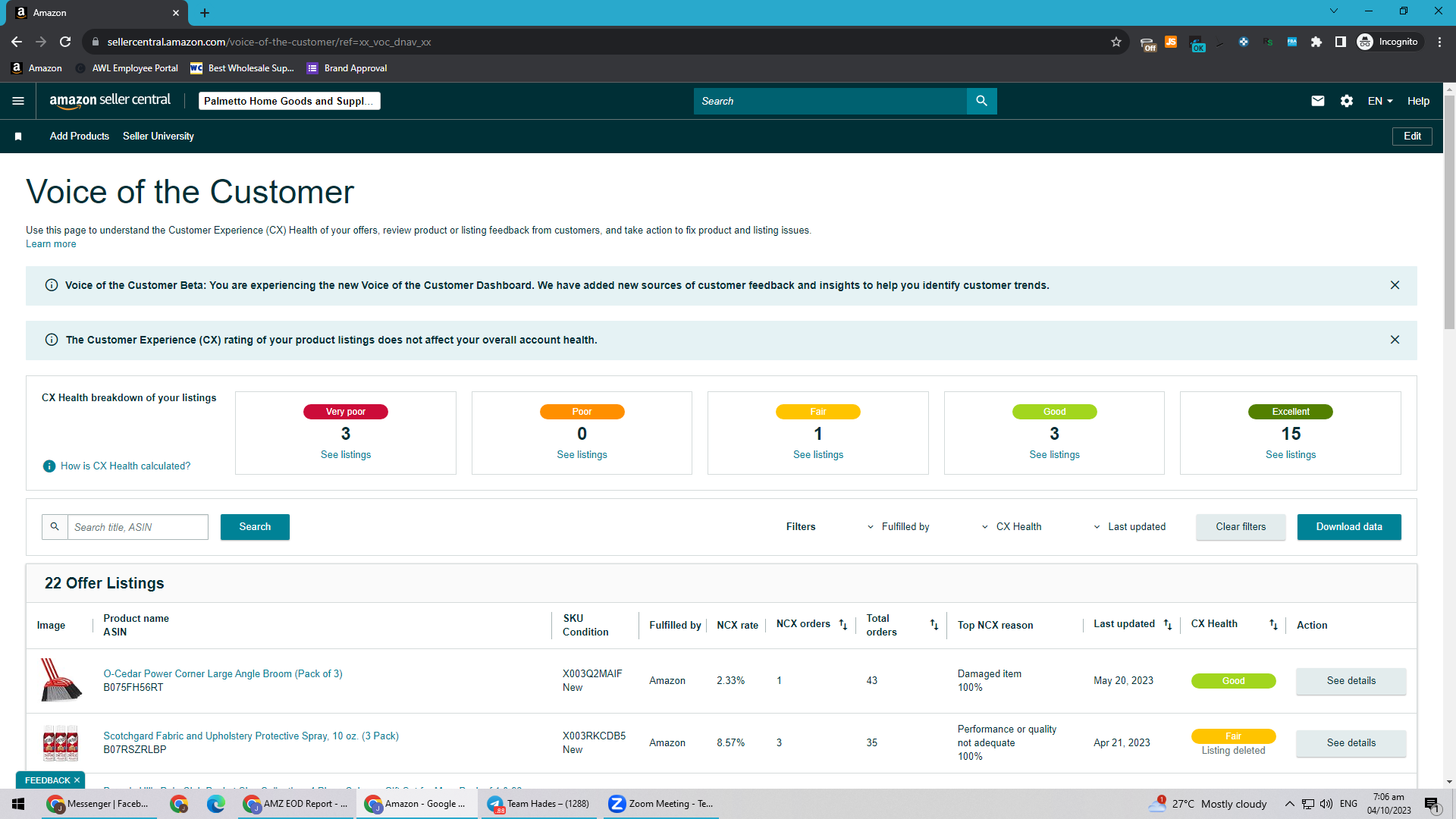
Task: Open the Help menu
Action: pyautogui.click(x=1418, y=101)
